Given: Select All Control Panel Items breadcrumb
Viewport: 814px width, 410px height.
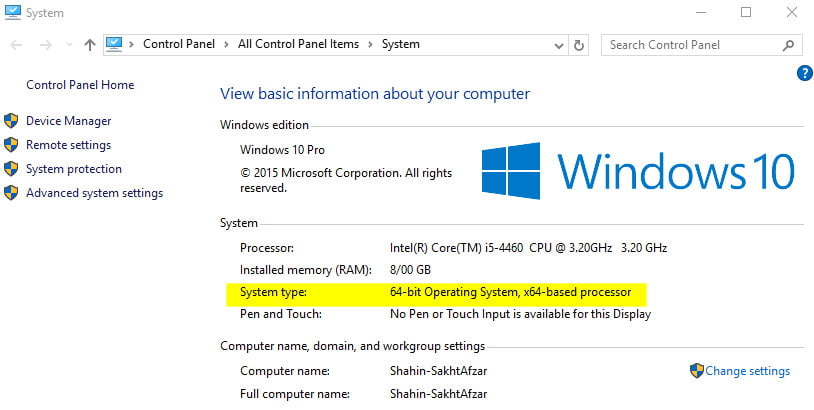Looking at the screenshot, I should click(300, 44).
